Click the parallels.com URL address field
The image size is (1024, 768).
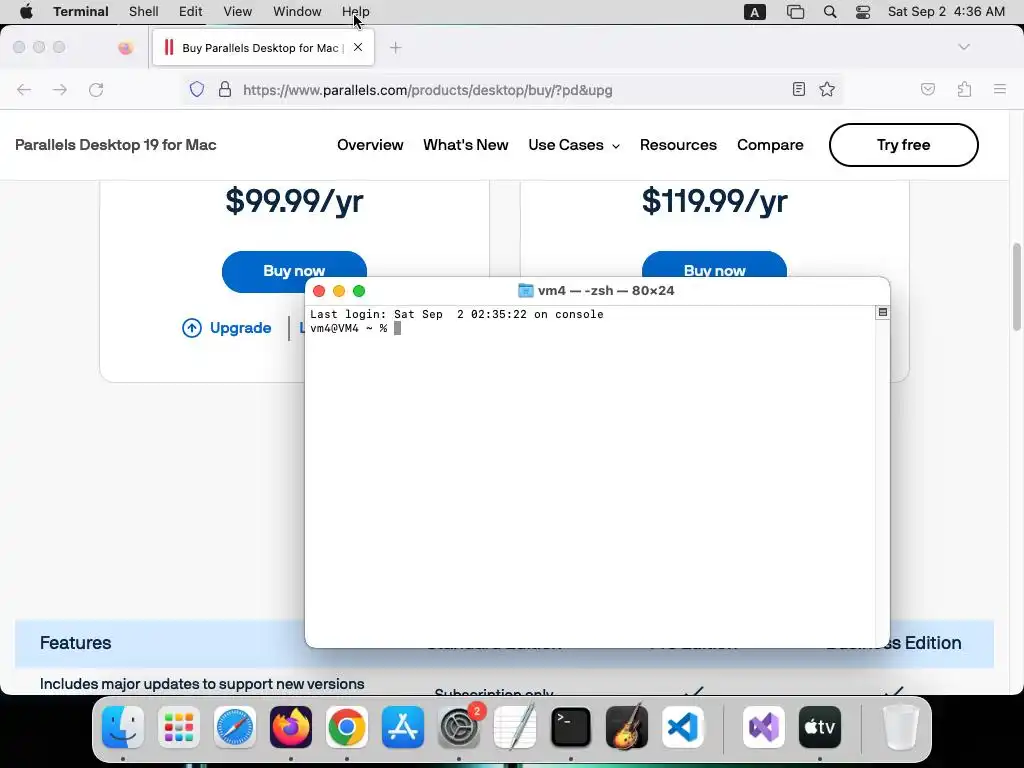428,90
